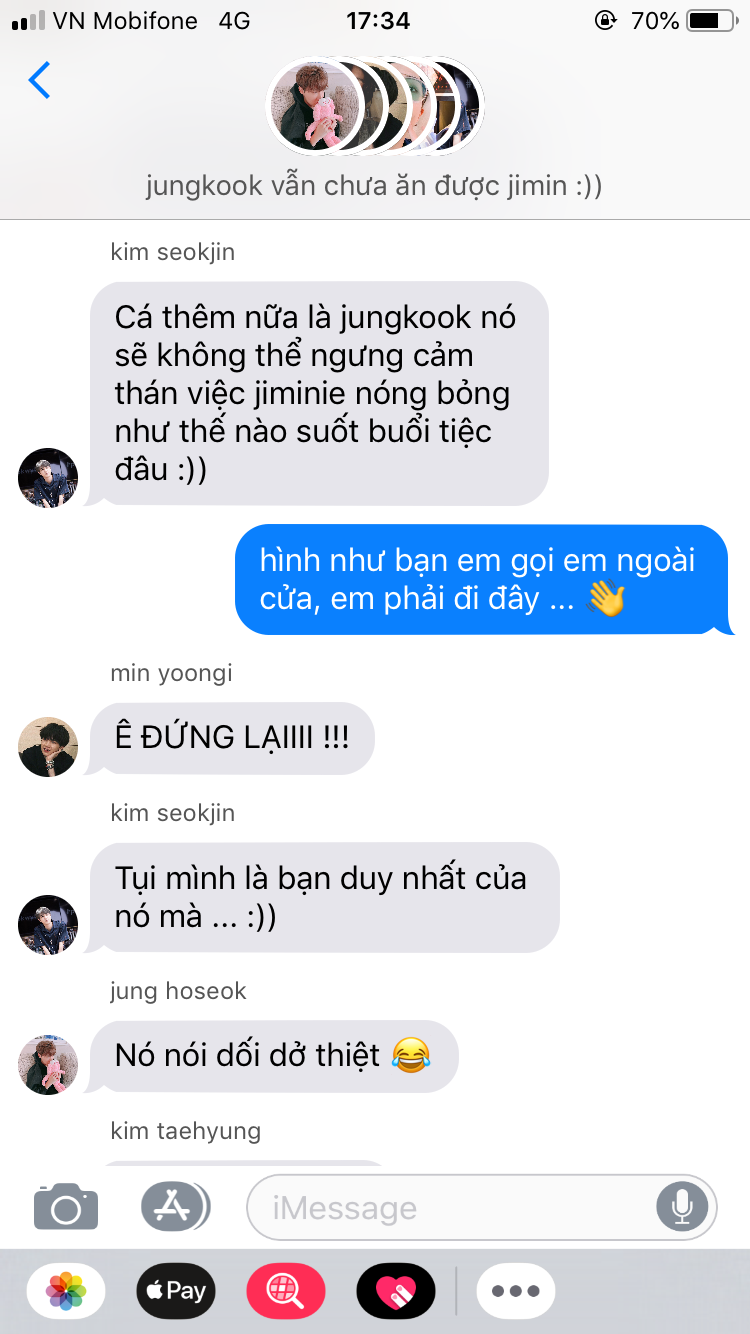Image resolution: width=750 pixels, height=1334 pixels.
Task: Tap min yoongi's profile avatar
Action: pos(48,746)
